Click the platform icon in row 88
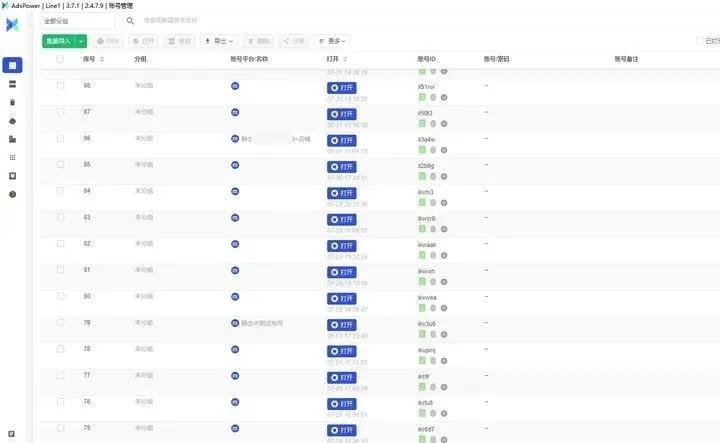The image size is (720, 443). (x=235, y=86)
